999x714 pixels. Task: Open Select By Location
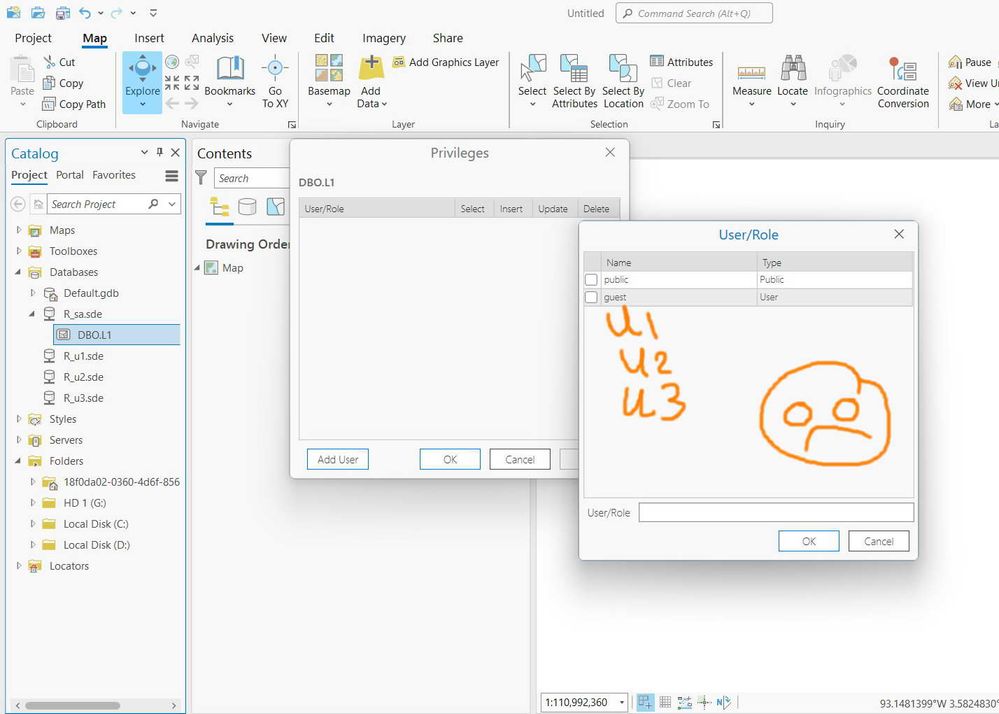623,82
